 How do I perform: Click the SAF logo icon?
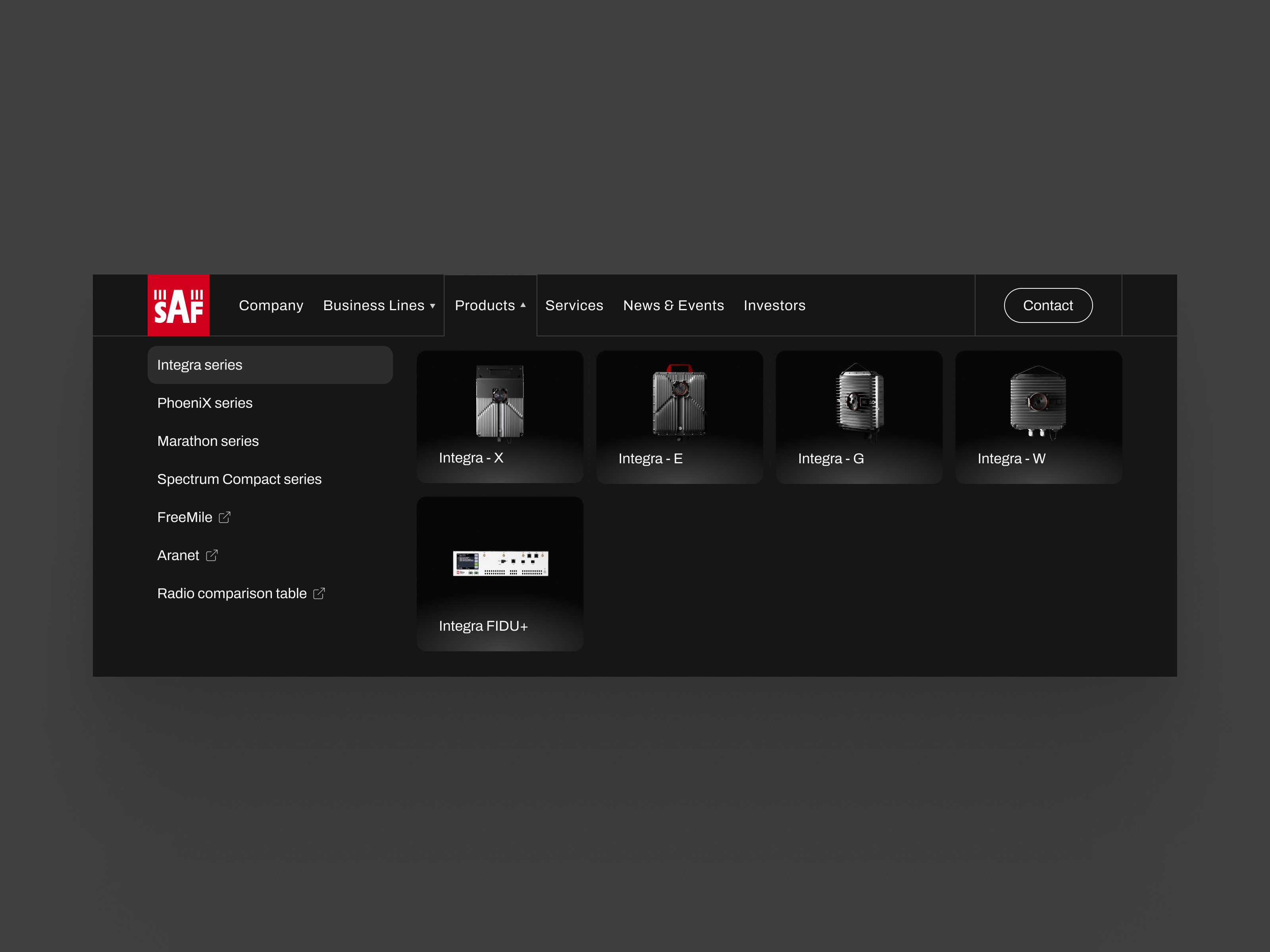click(x=178, y=305)
